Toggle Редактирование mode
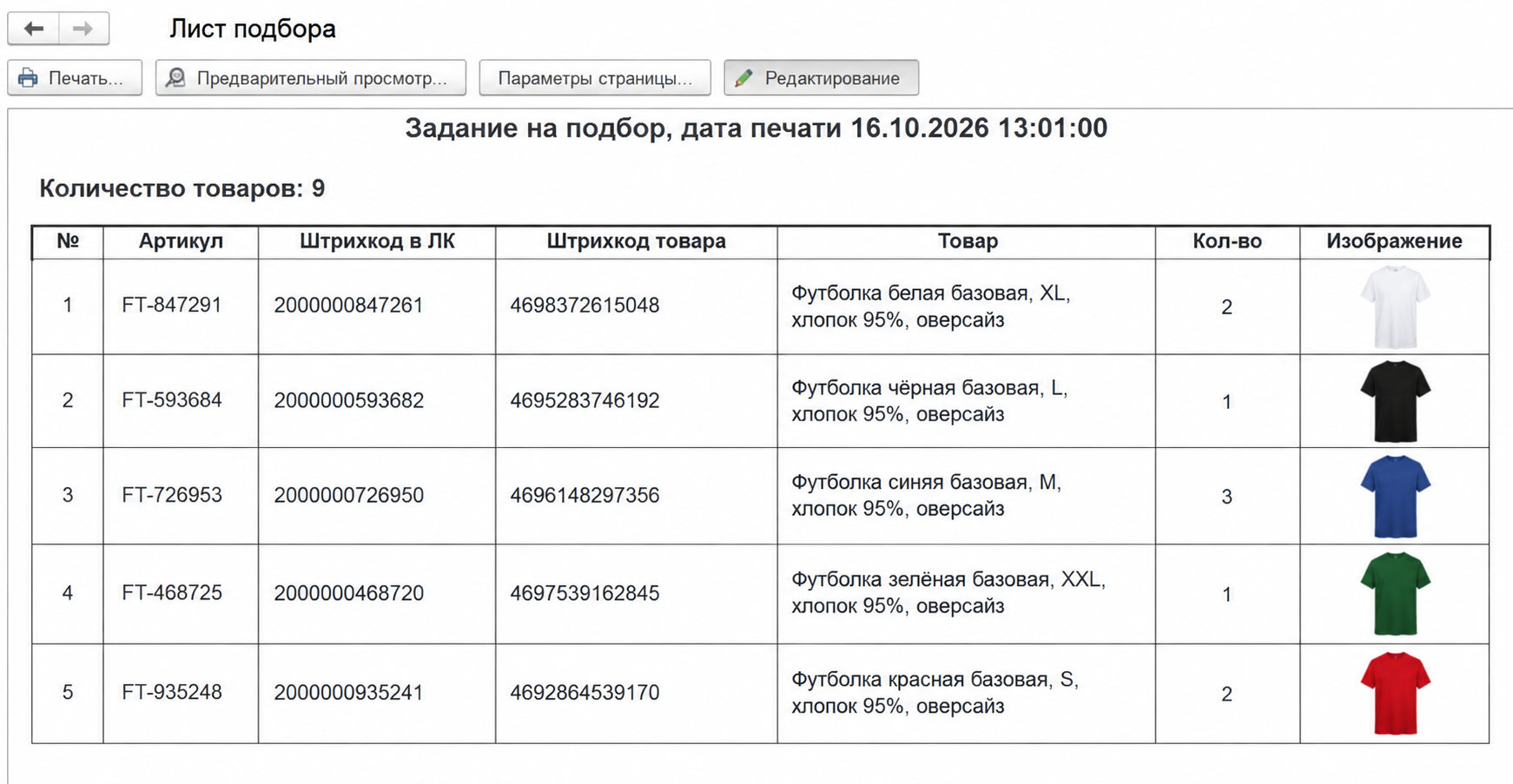1513x784 pixels. (x=821, y=78)
